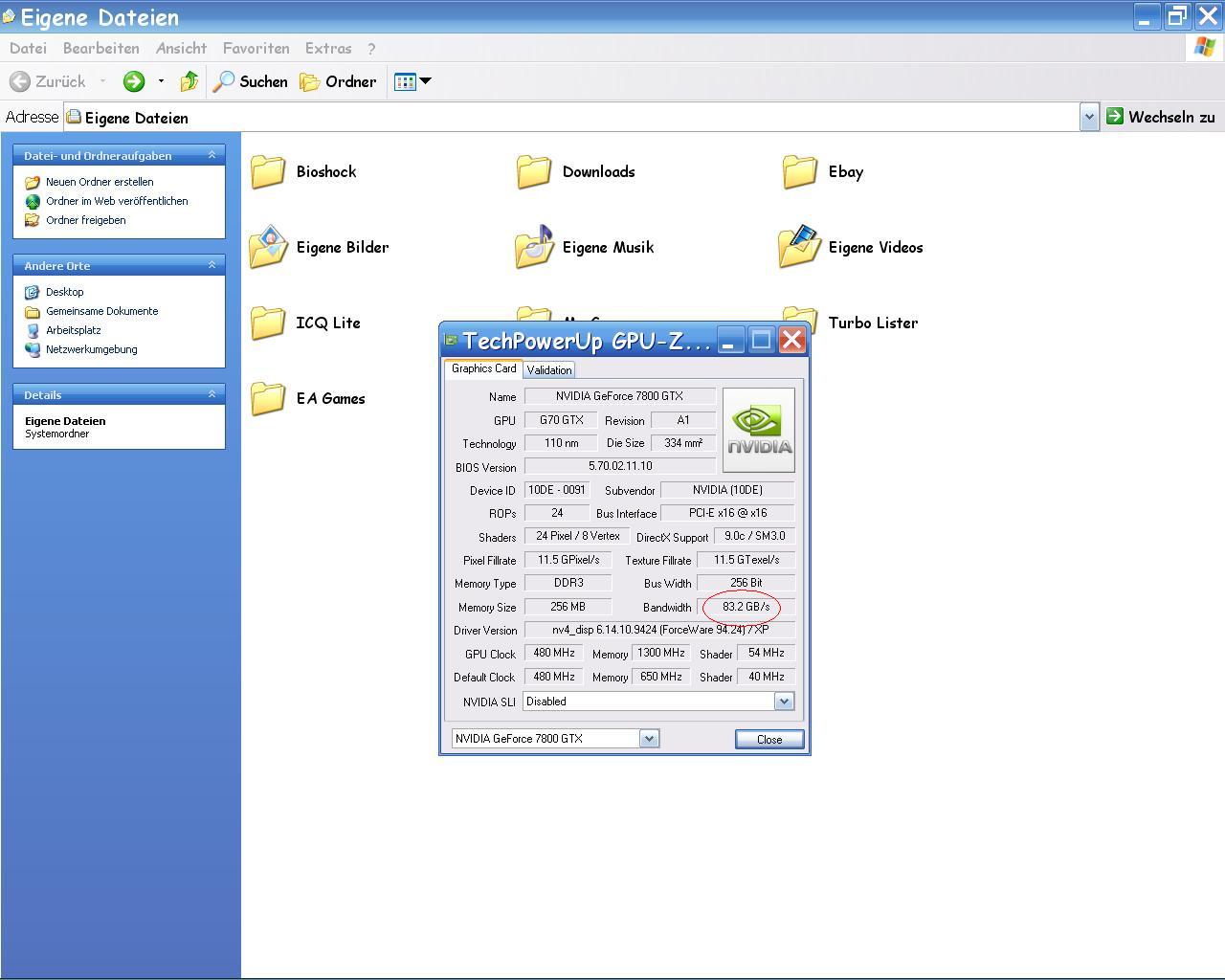Open the Adresse bar dropdown
This screenshot has height=980, width=1225.
[1089, 118]
